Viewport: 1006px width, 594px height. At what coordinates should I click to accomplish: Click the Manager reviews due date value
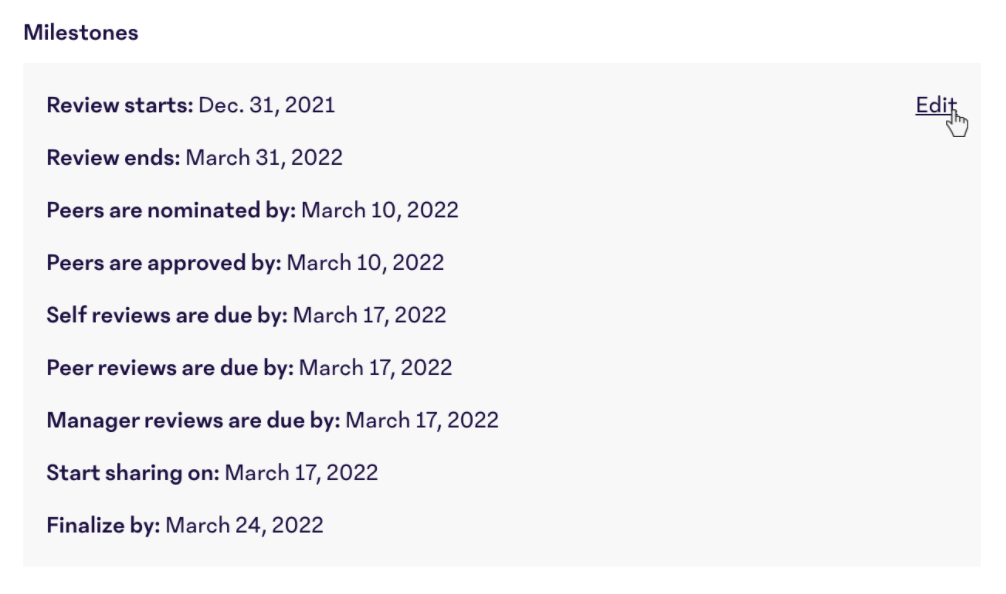click(x=422, y=421)
